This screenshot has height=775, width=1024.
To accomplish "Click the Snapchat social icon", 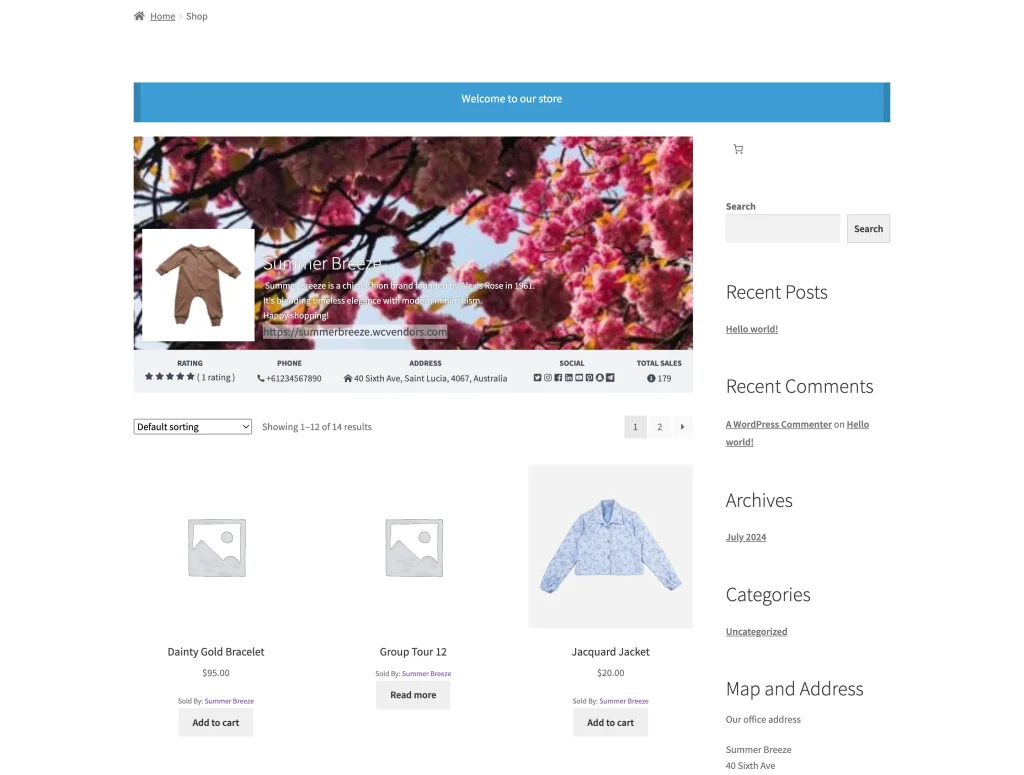I will click(600, 377).
